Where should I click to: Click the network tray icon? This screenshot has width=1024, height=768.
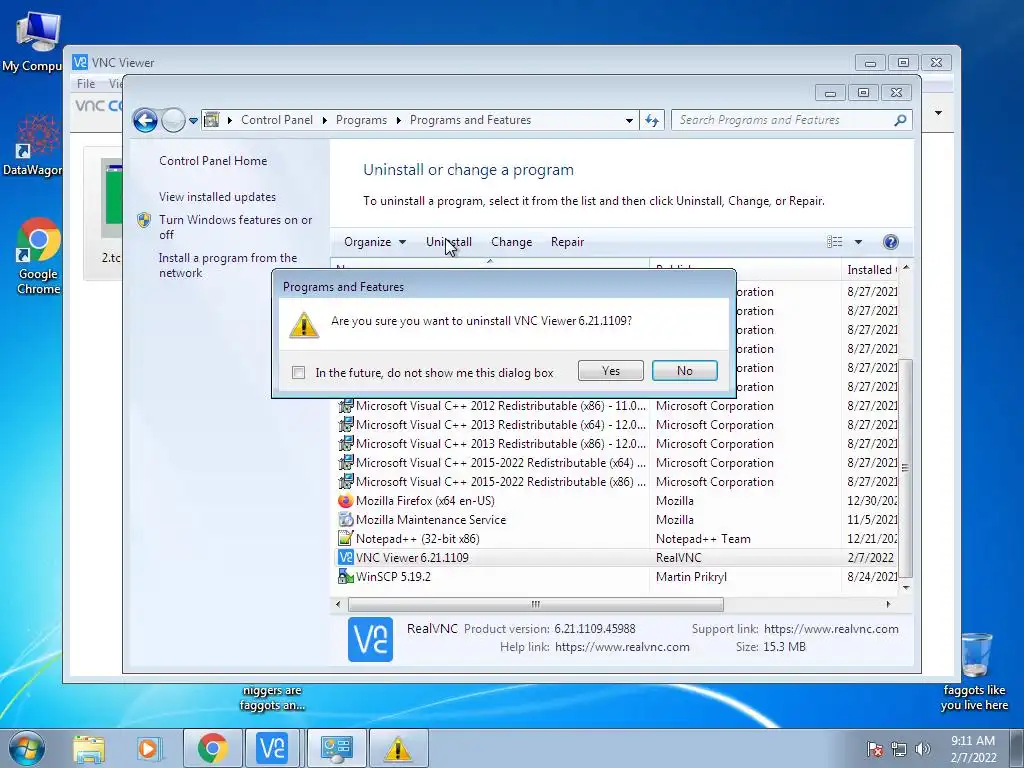click(x=899, y=749)
